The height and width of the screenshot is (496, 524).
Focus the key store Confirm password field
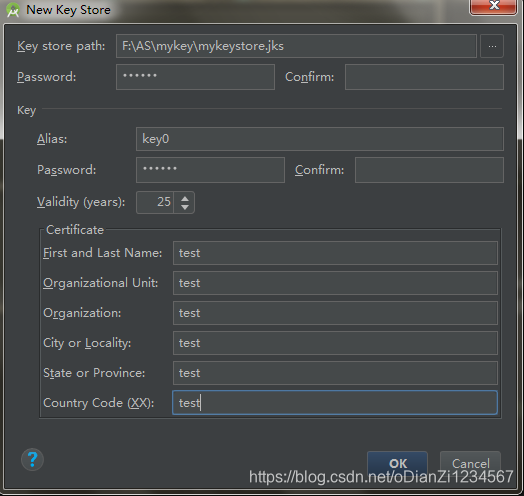click(424, 77)
